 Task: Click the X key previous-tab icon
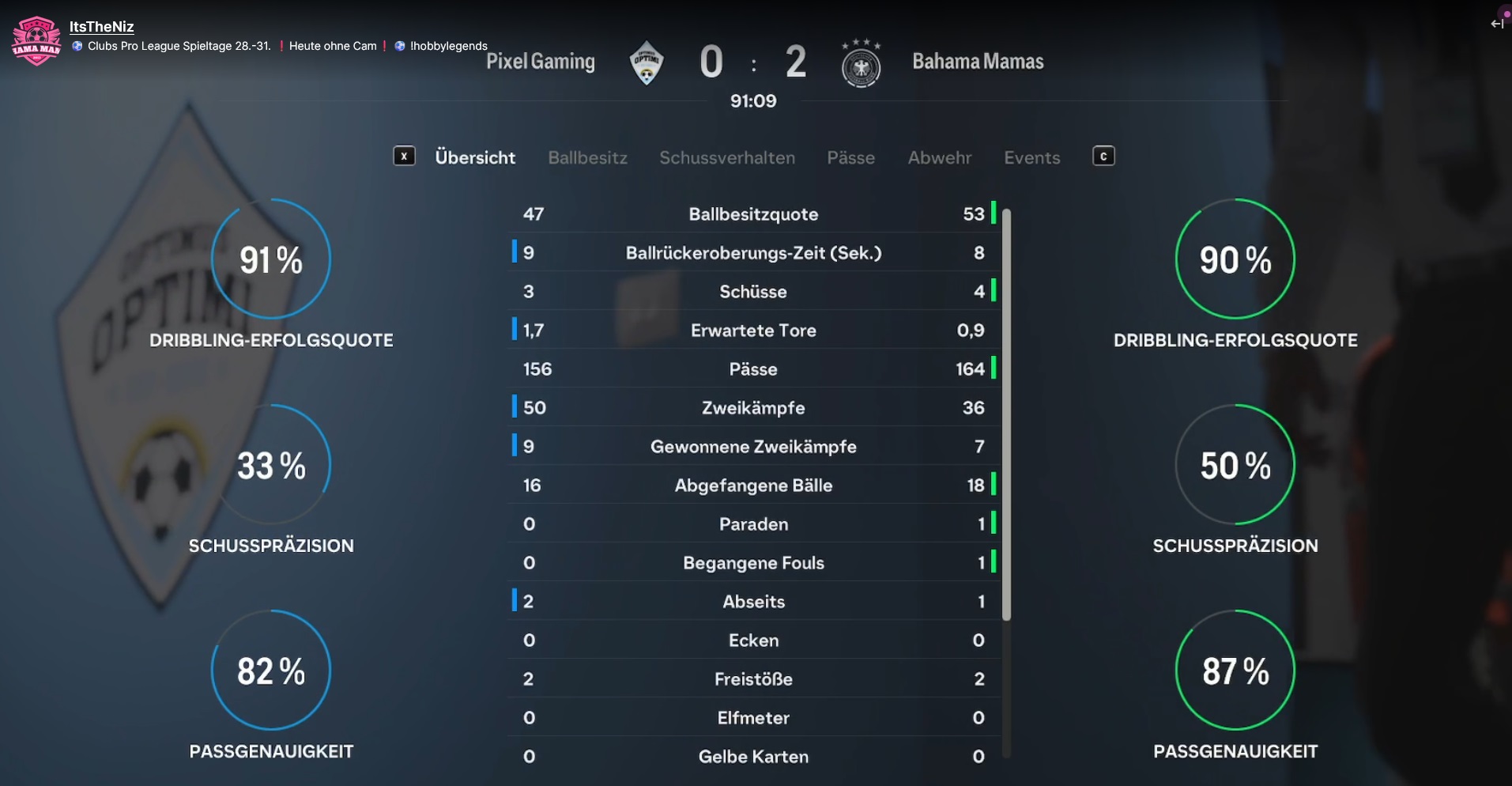(x=404, y=156)
